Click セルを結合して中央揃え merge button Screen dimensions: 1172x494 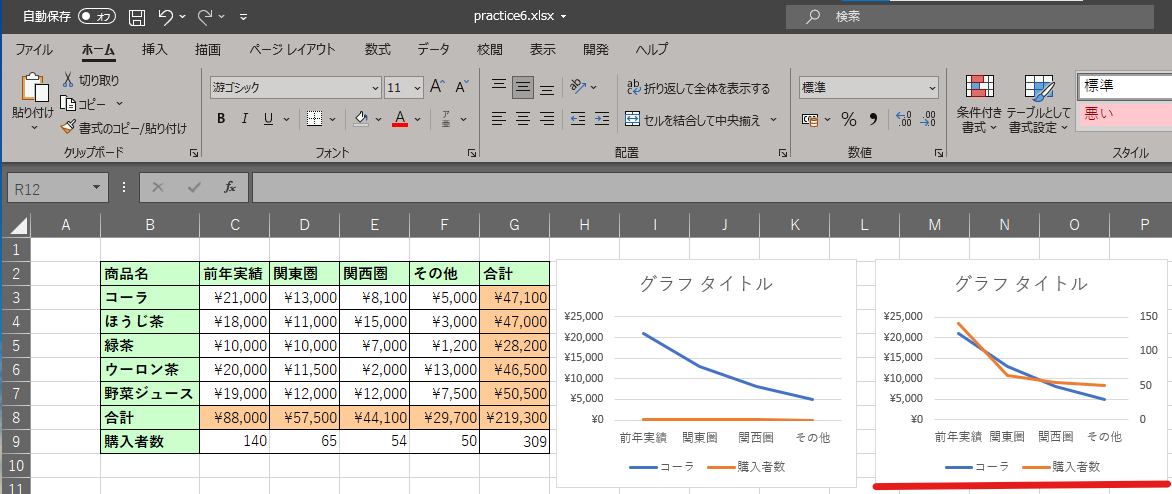pos(693,119)
